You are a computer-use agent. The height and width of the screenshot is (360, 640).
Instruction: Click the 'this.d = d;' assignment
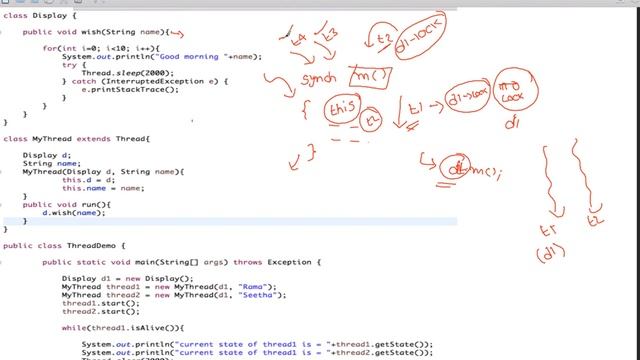click(x=88, y=180)
